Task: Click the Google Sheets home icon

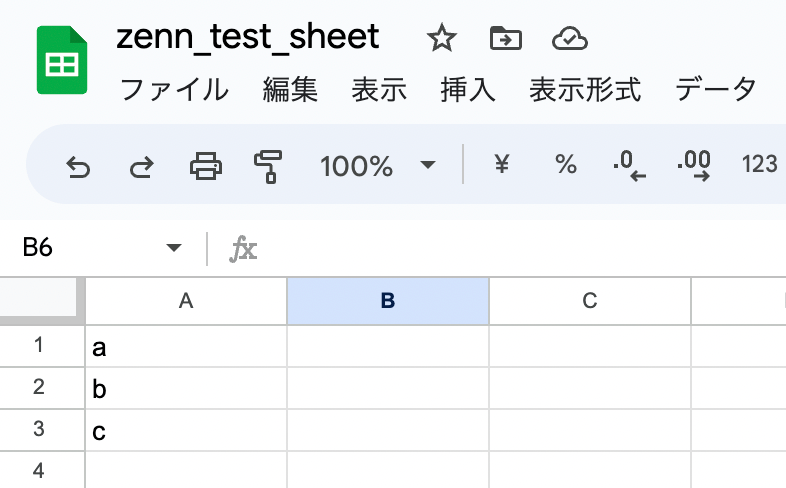Action: 62,60
